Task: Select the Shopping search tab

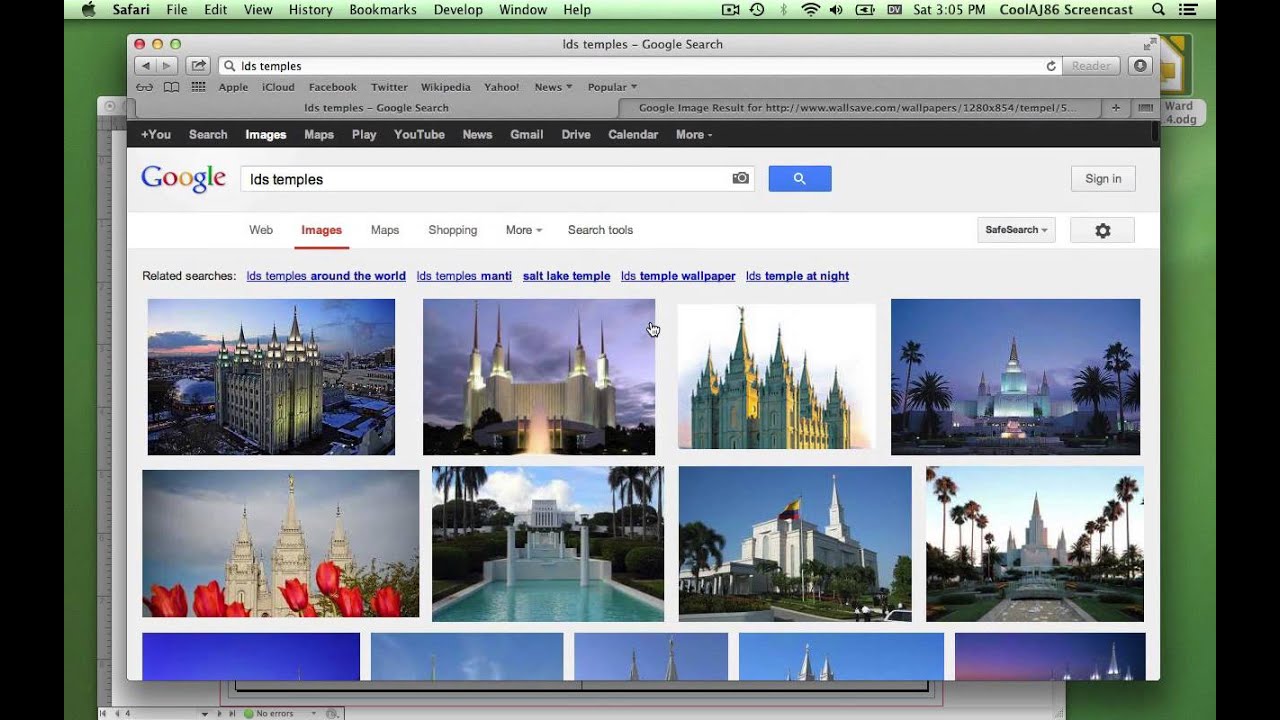Action: point(453,230)
